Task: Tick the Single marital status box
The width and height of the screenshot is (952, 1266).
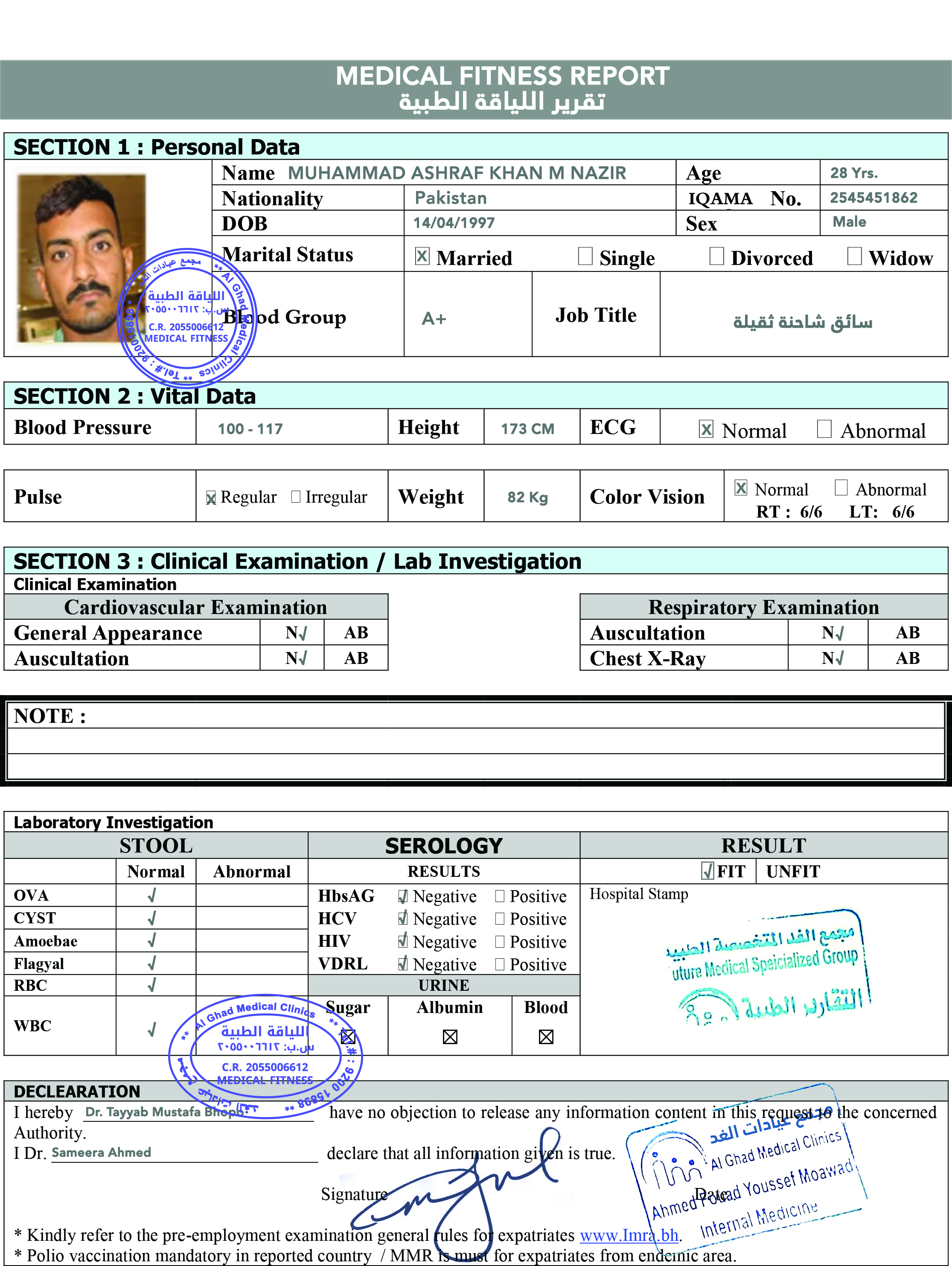Action: (x=585, y=256)
